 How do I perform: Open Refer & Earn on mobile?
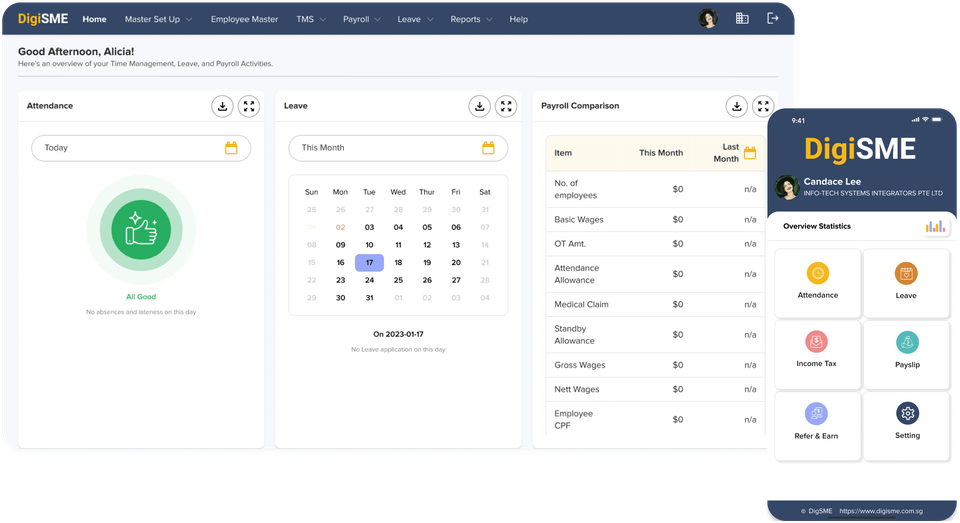coord(817,420)
